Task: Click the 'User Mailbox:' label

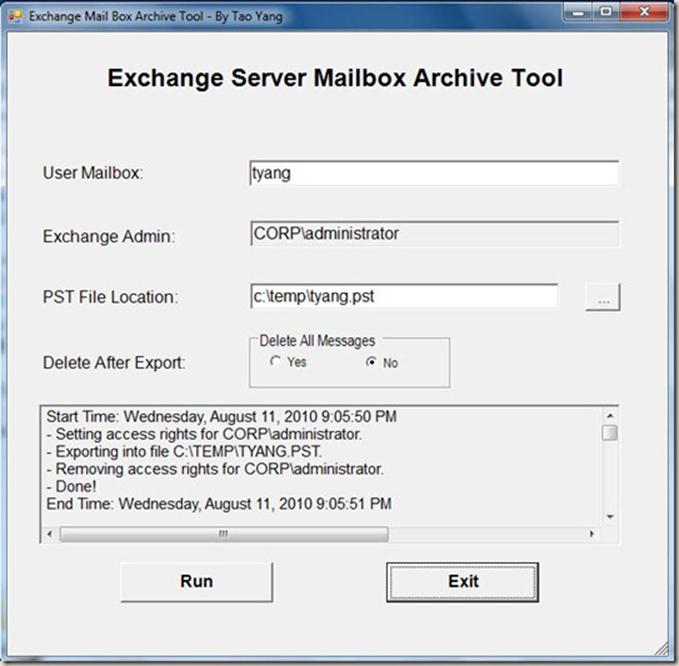Action: (x=93, y=173)
